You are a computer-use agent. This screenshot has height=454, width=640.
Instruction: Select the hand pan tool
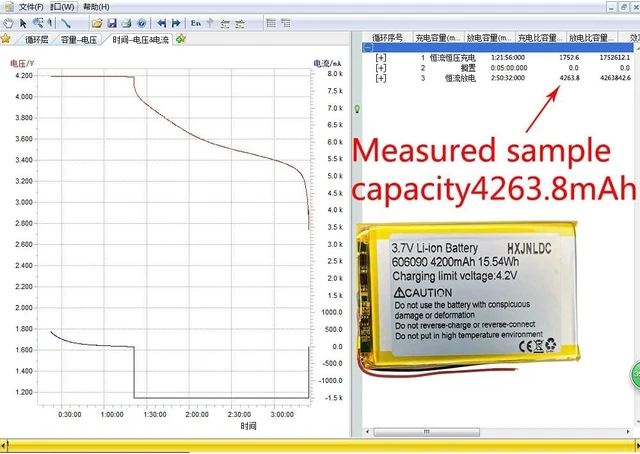pyautogui.click(x=8, y=23)
